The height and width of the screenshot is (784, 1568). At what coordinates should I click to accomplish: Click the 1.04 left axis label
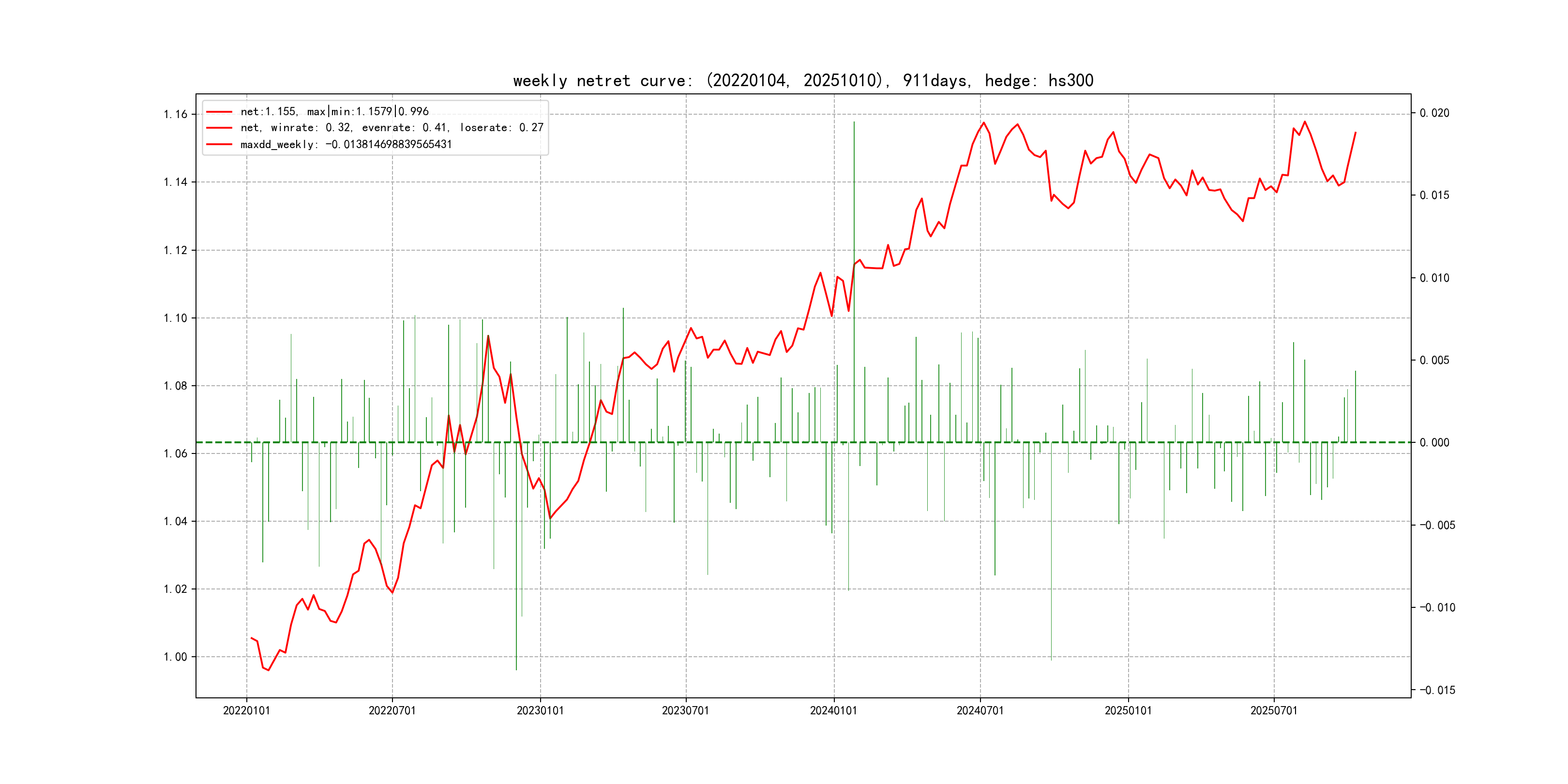click(x=175, y=521)
